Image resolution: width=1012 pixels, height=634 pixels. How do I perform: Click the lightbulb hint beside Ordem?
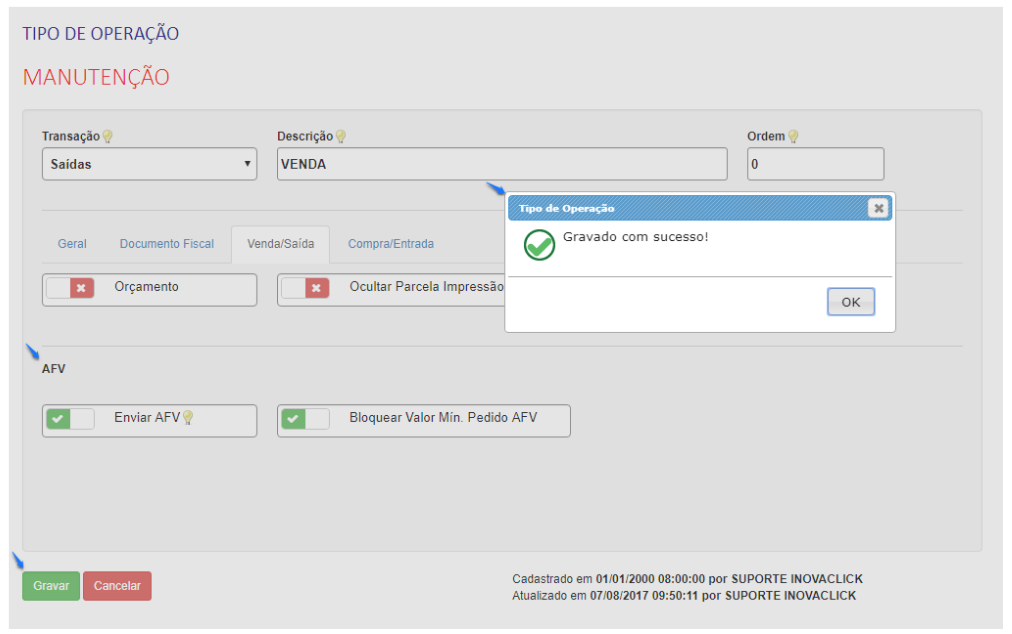(793, 137)
